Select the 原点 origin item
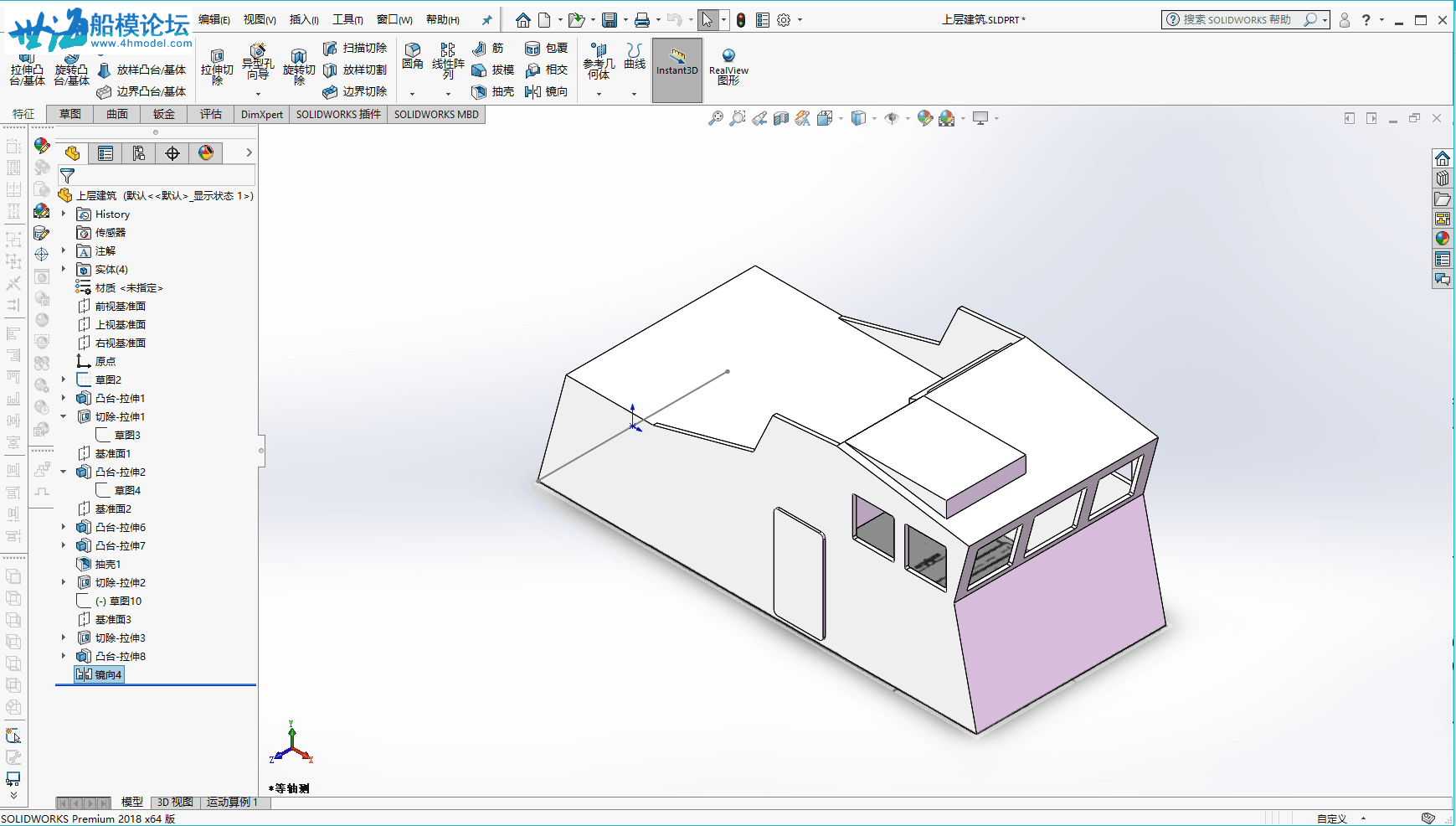This screenshot has width=1456, height=826. pyautogui.click(x=96, y=362)
